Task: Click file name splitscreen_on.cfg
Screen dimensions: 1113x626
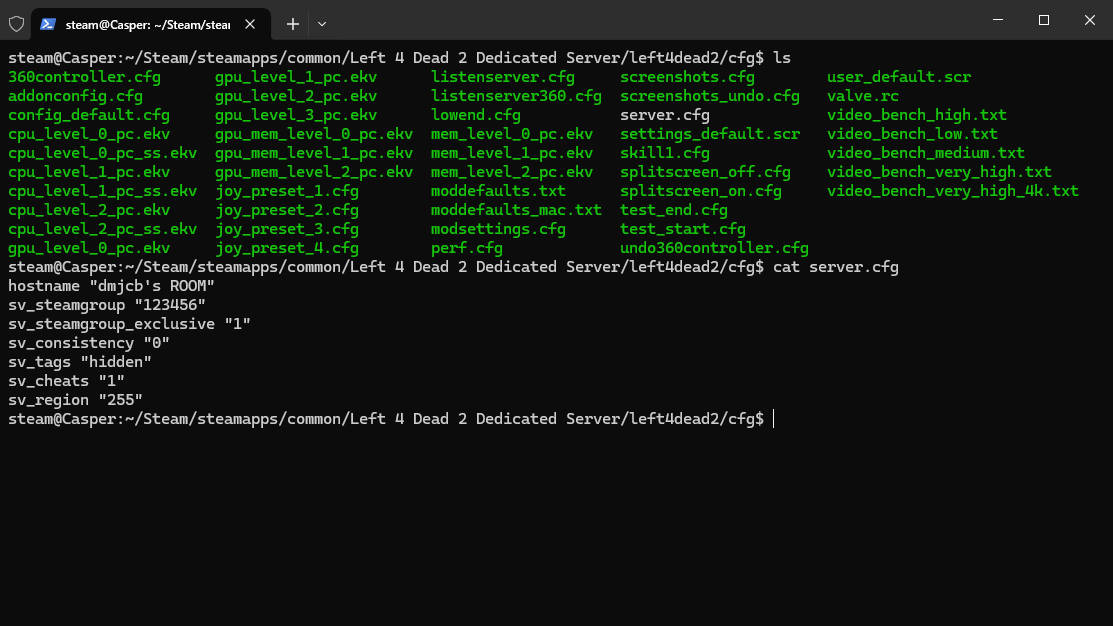Action: (x=701, y=191)
